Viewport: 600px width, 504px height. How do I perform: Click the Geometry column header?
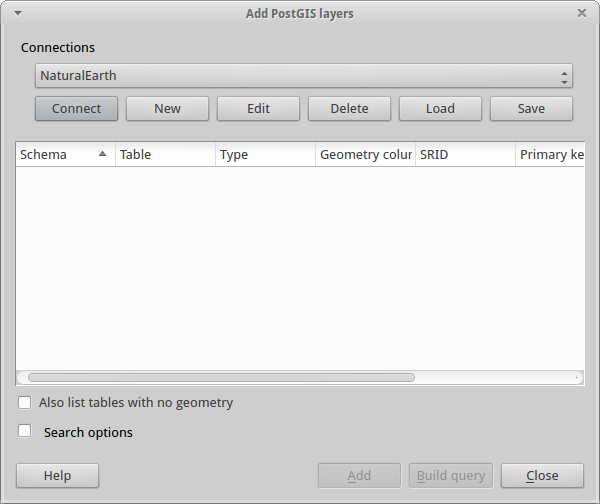(x=365, y=155)
